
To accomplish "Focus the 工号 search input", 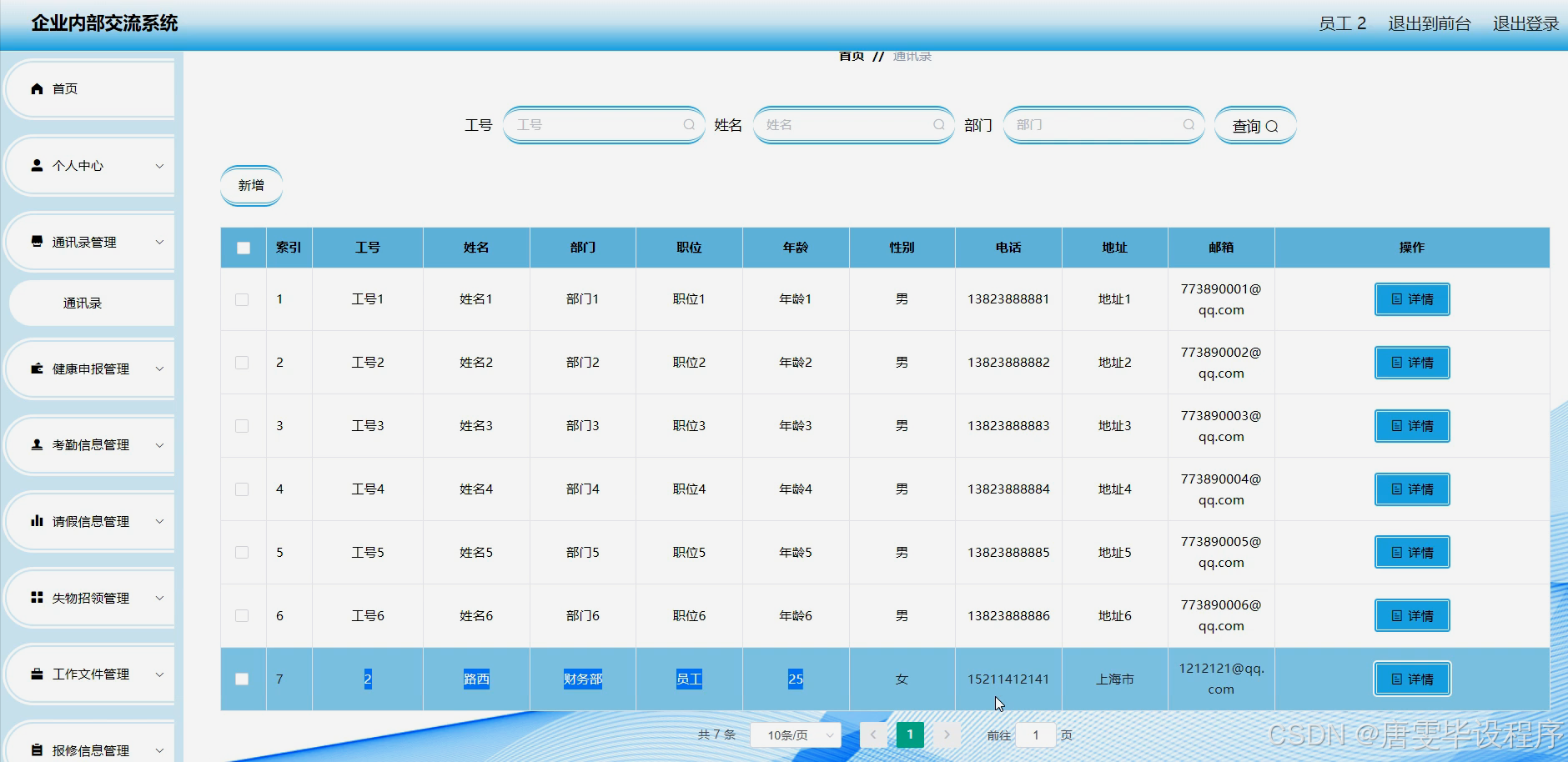I will 604,125.
